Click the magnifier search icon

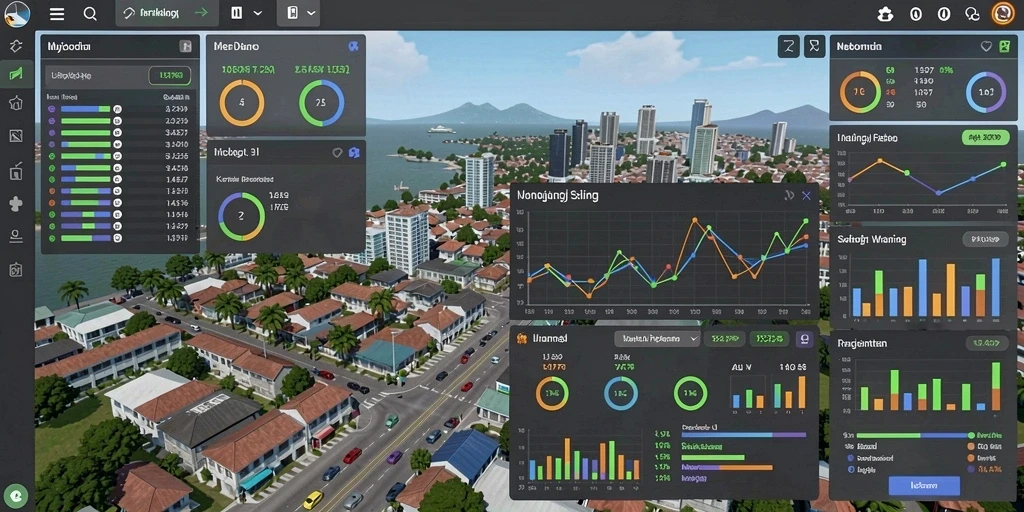point(91,14)
